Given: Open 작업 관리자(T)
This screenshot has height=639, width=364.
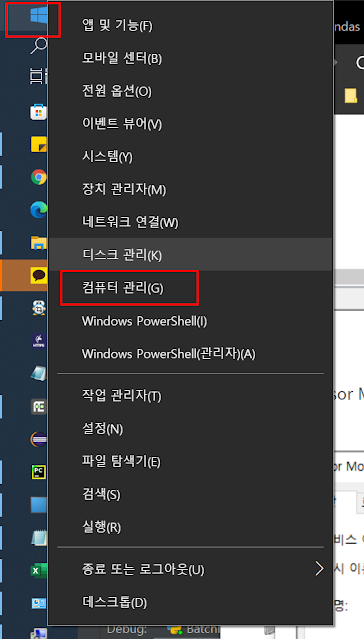Looking at the screenshot, I should pos(191,396).
